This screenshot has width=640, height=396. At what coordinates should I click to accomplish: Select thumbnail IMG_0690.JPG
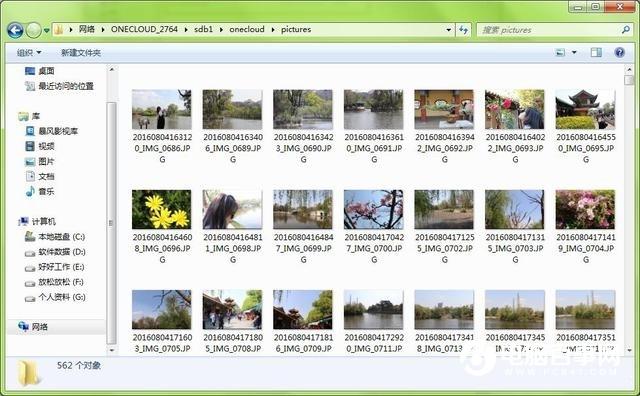click(x=303, y=109)
